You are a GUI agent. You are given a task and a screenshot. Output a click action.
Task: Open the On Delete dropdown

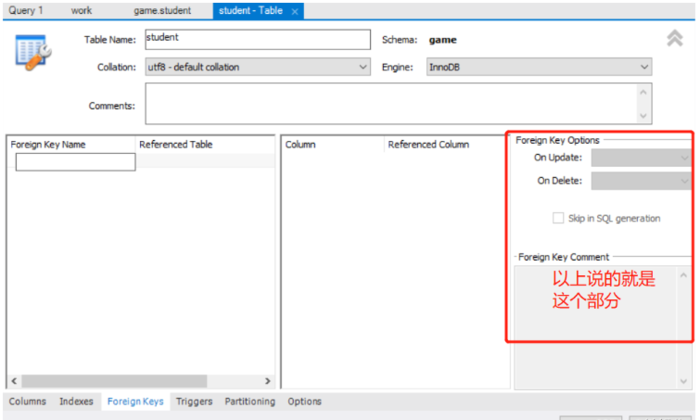(640, 181)
